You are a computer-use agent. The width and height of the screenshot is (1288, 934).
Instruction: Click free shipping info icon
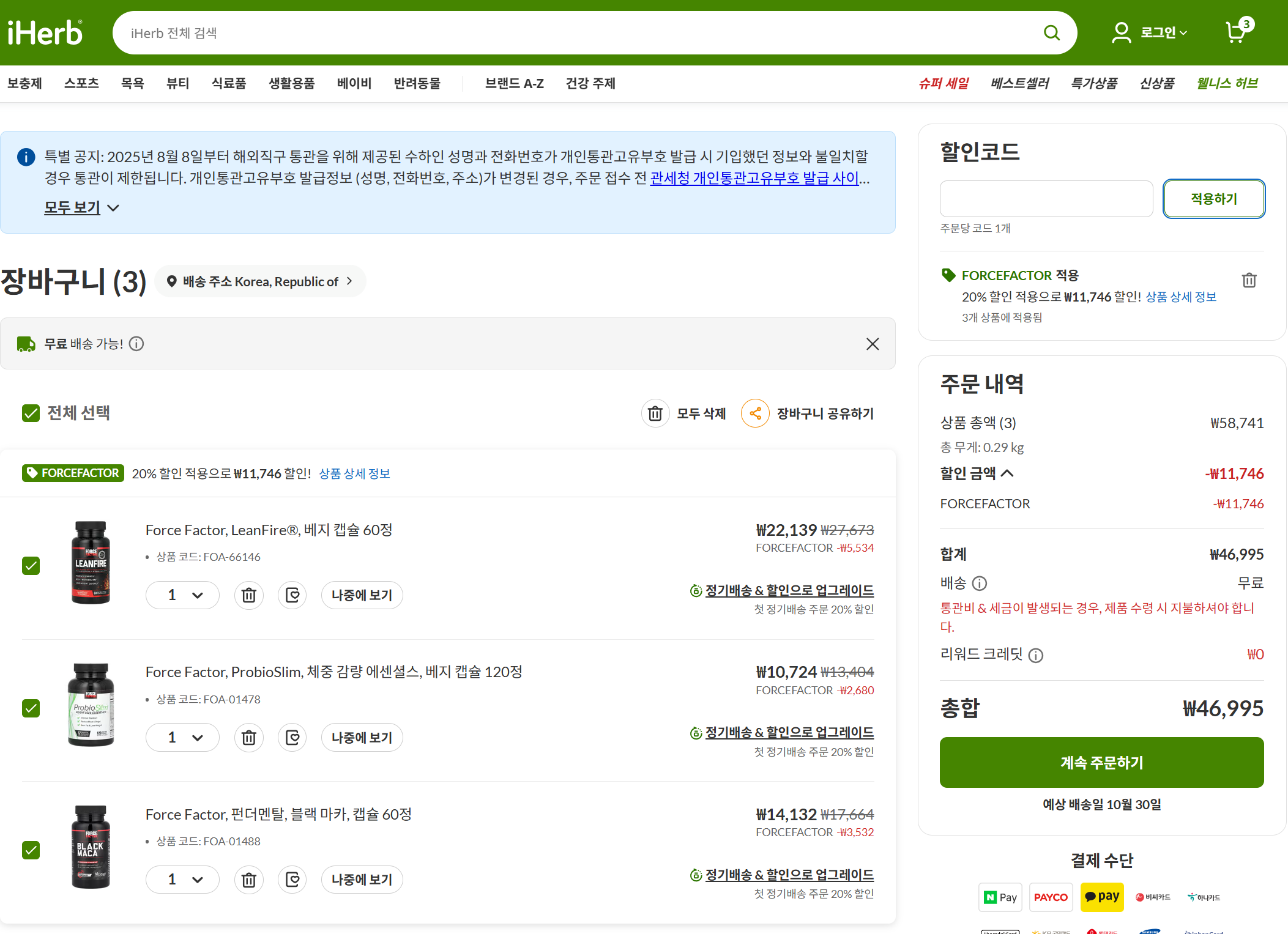(x=136, y=344)
